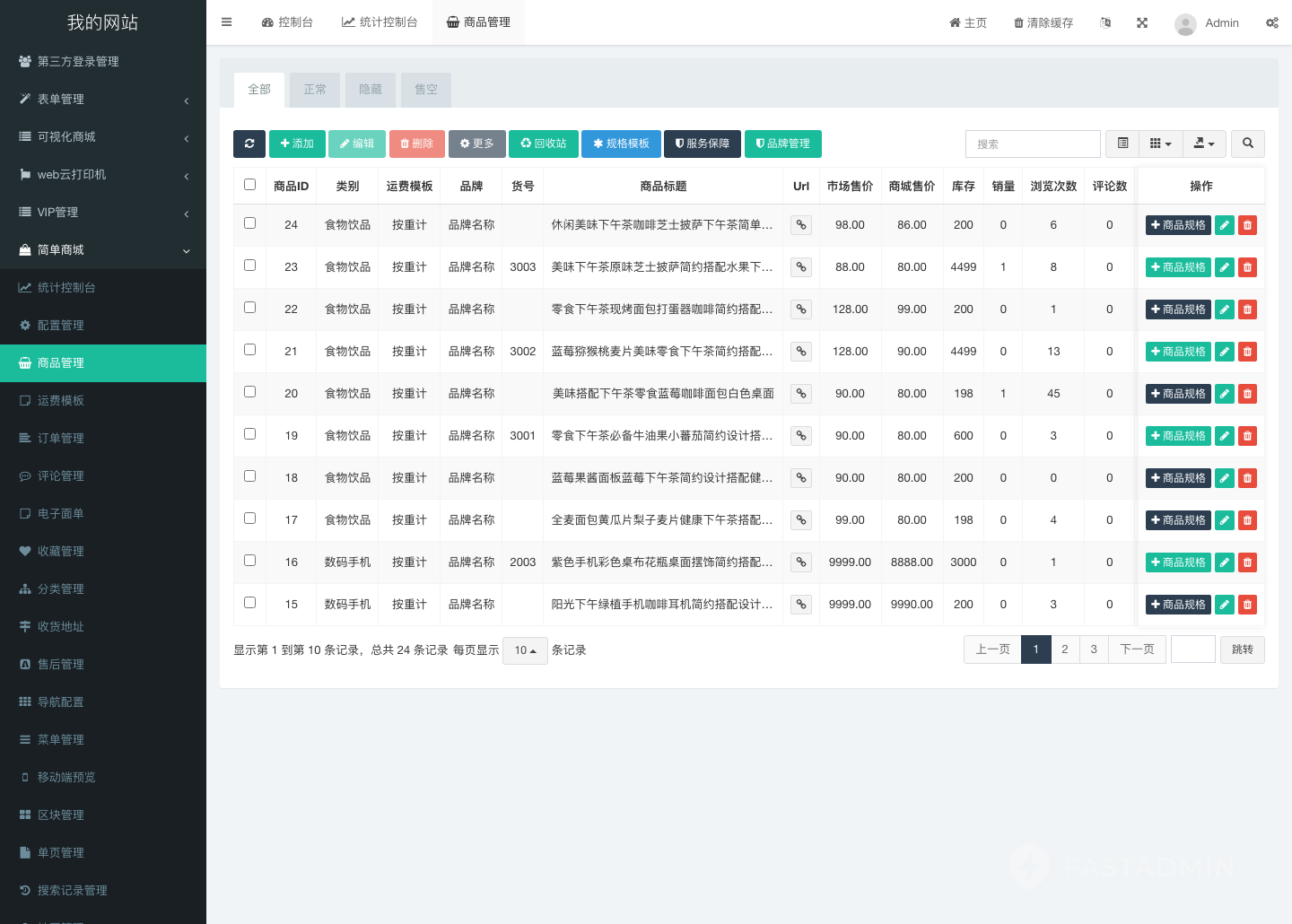Toggle table card view icon

1122,144
